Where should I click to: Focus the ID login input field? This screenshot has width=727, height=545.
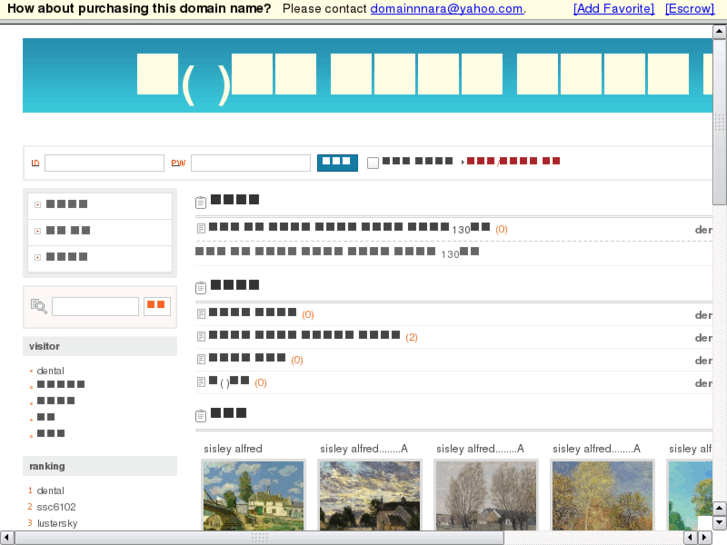(x=104, y=163)
